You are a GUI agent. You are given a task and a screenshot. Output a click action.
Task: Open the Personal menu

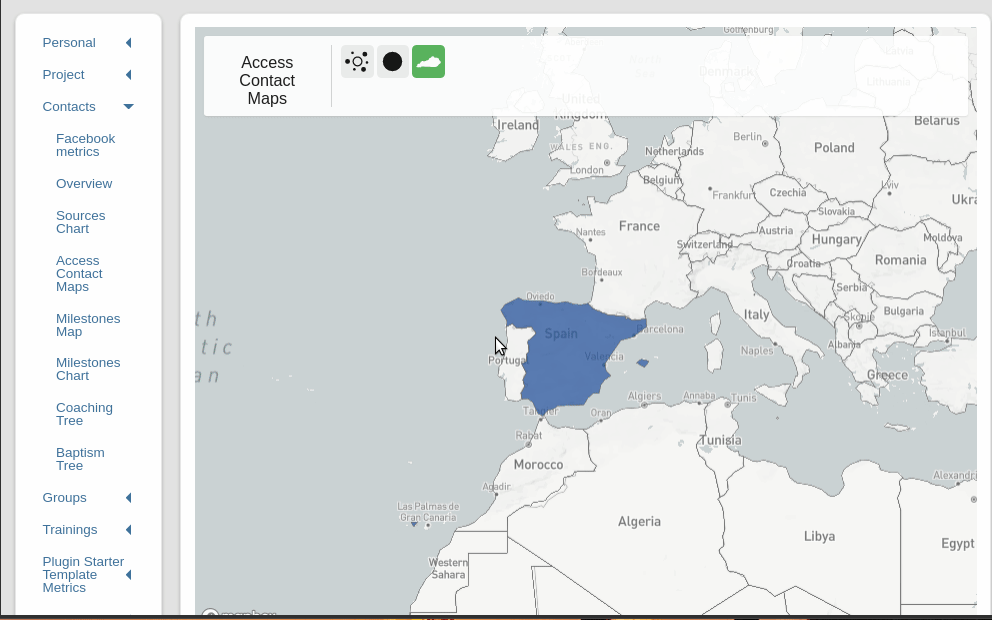click(x=69, y=42)
